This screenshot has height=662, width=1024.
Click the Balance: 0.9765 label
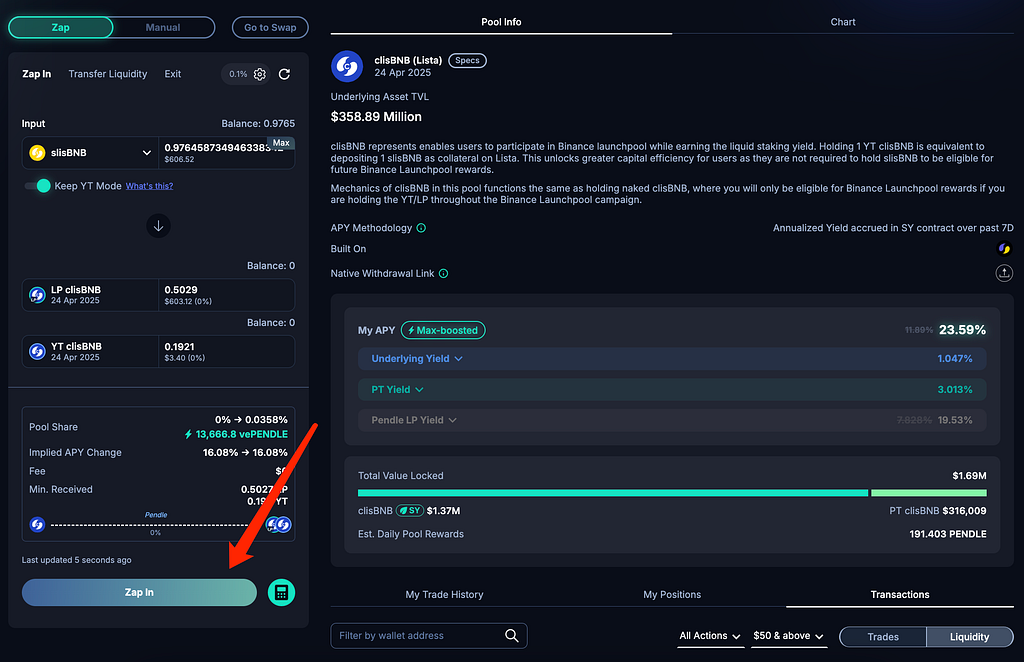point(258,123)
